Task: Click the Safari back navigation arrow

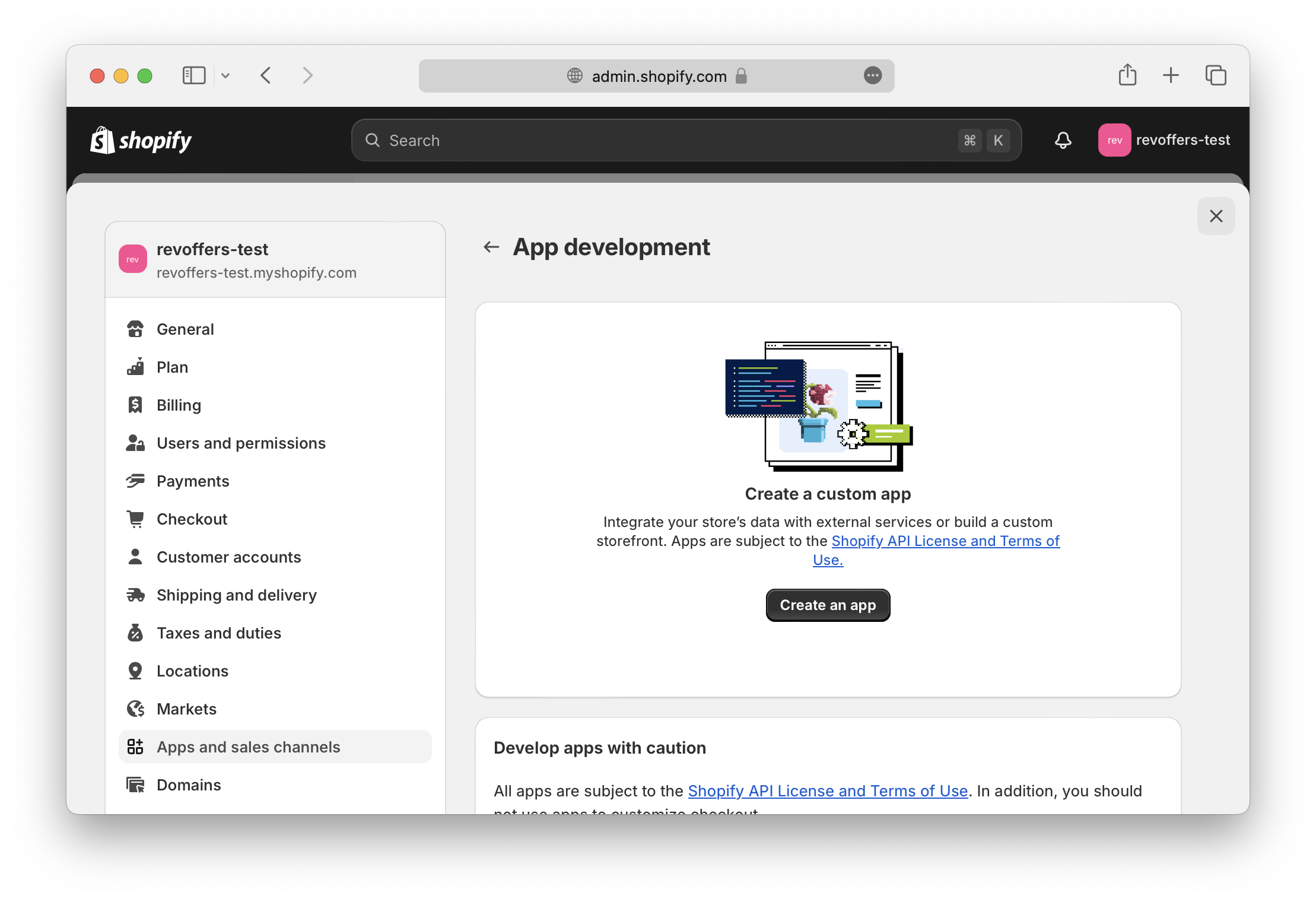Action: coord(266,75)
